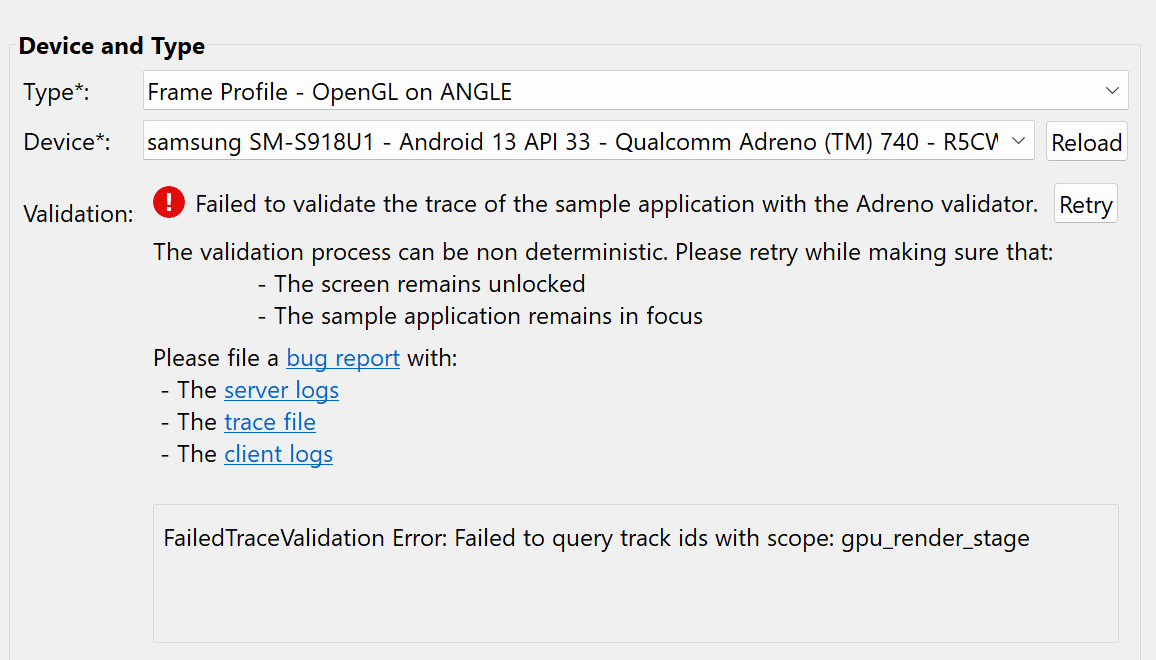Click the Retry button
This screenshot has width=1156, height=660.
(x=1085, y=204)
